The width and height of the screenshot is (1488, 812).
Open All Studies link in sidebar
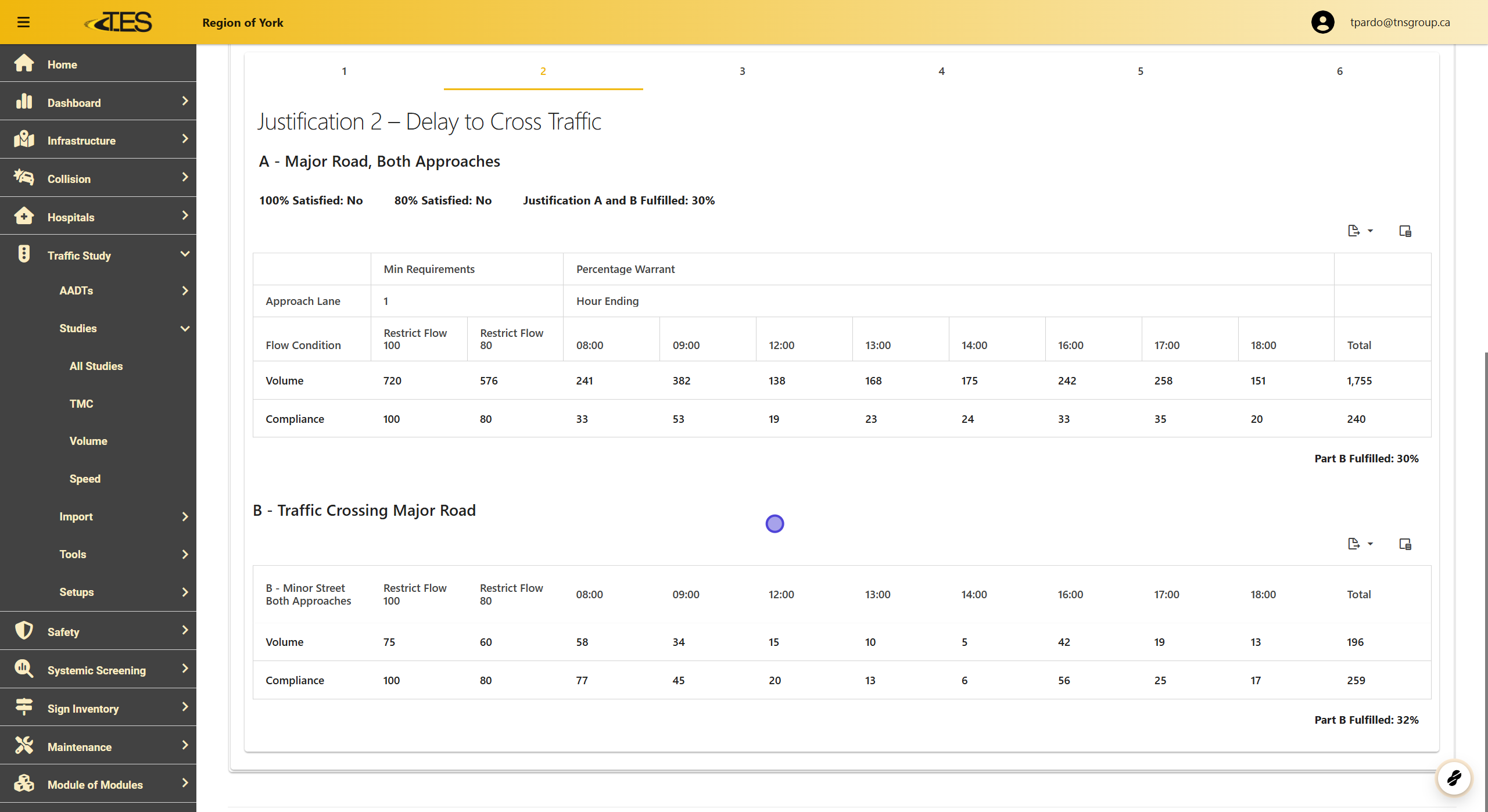[x=96, y=366]
